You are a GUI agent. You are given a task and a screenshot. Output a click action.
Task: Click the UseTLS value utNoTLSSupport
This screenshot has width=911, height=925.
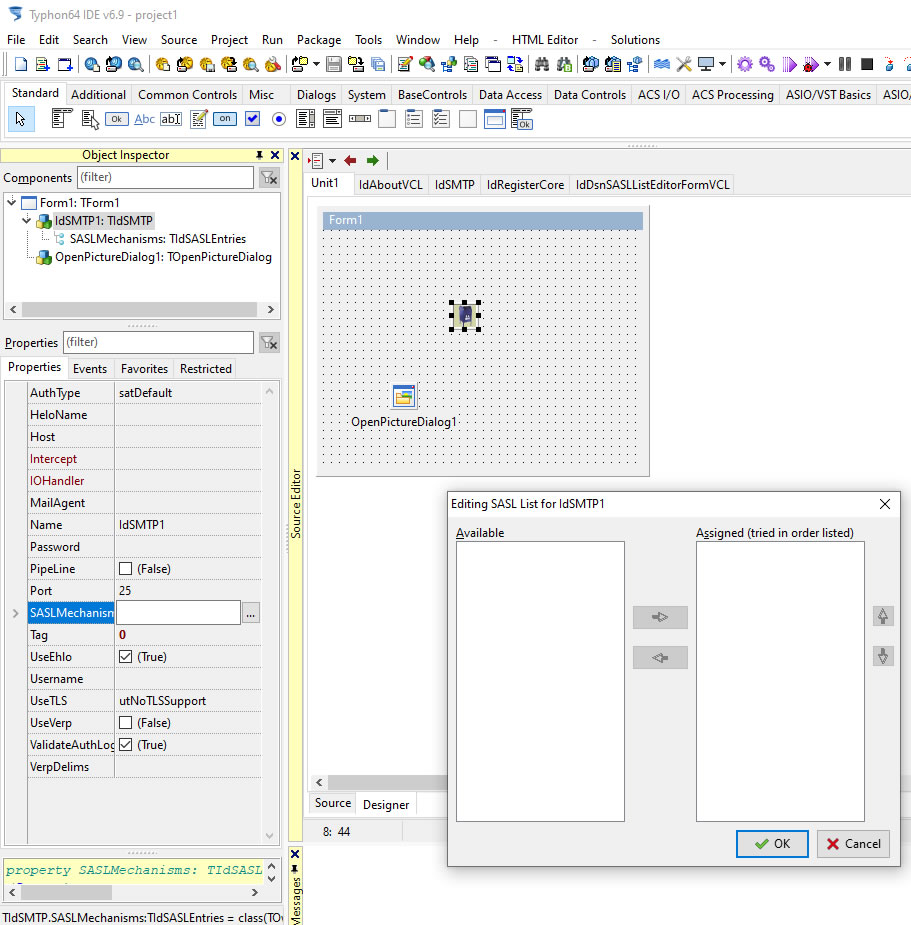pyautogui.click(x=162, y=701)
